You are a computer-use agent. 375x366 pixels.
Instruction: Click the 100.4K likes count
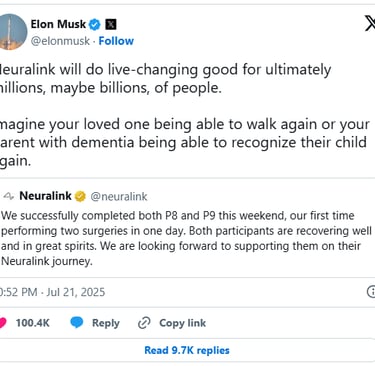pyautogui.click(x=33, y=323)
